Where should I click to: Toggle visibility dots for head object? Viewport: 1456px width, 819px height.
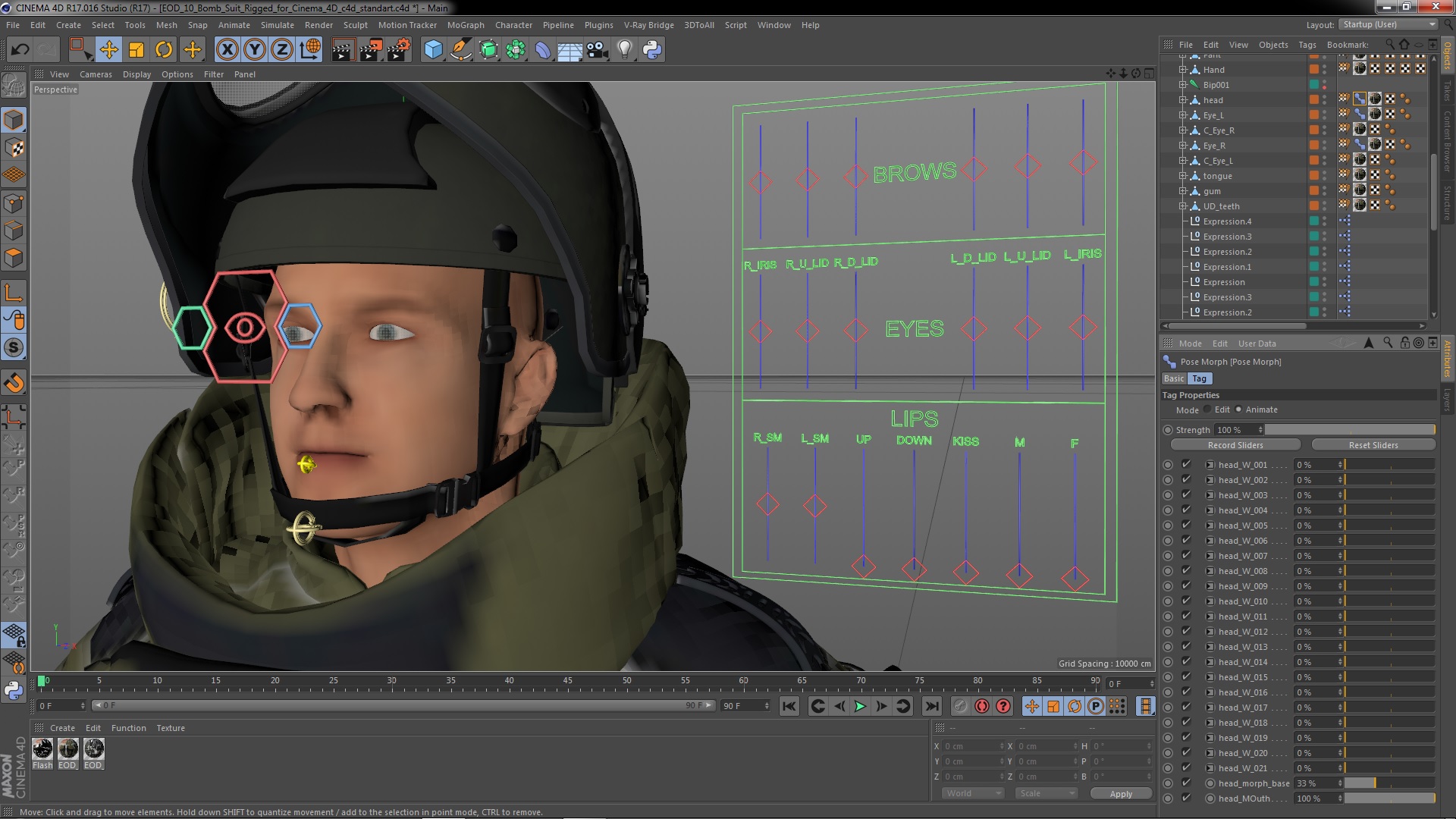click(x=1325, y=100)
